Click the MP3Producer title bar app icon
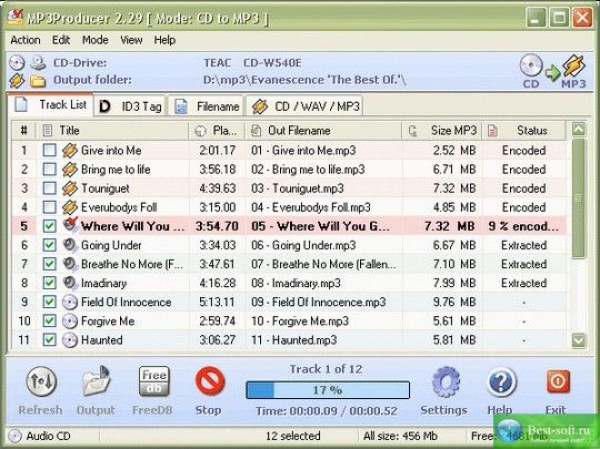Image resolution: width=600 pixels, height=449 pixels. [x=15, y=17]
